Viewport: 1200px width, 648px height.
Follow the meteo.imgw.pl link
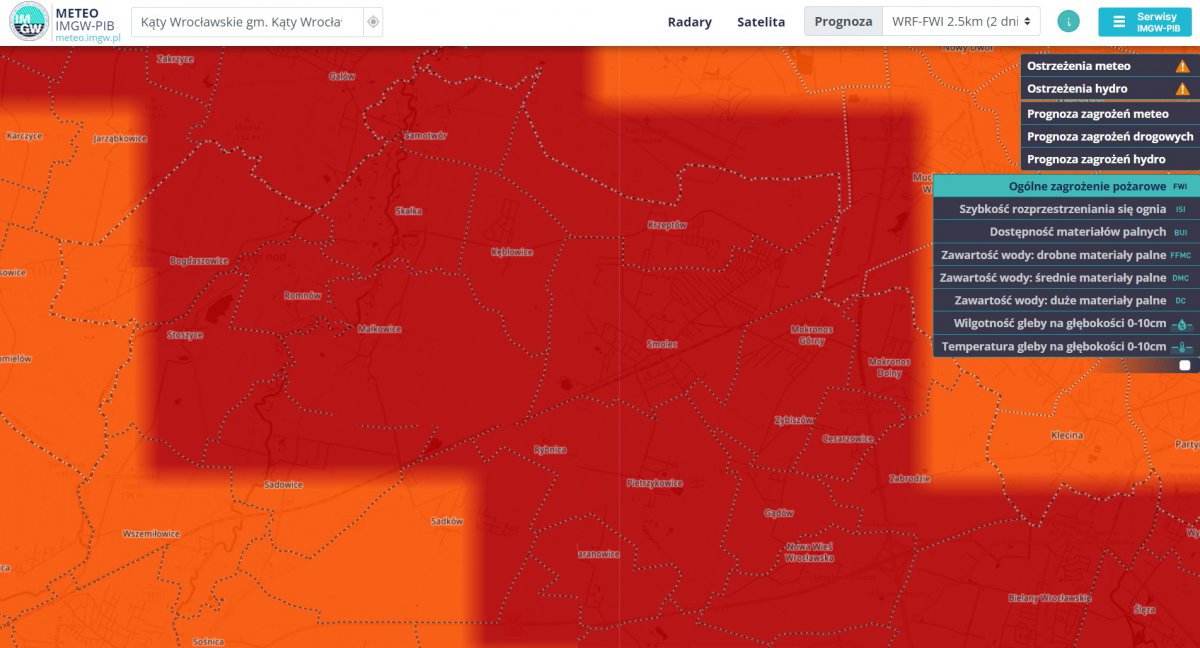[88, 37]
